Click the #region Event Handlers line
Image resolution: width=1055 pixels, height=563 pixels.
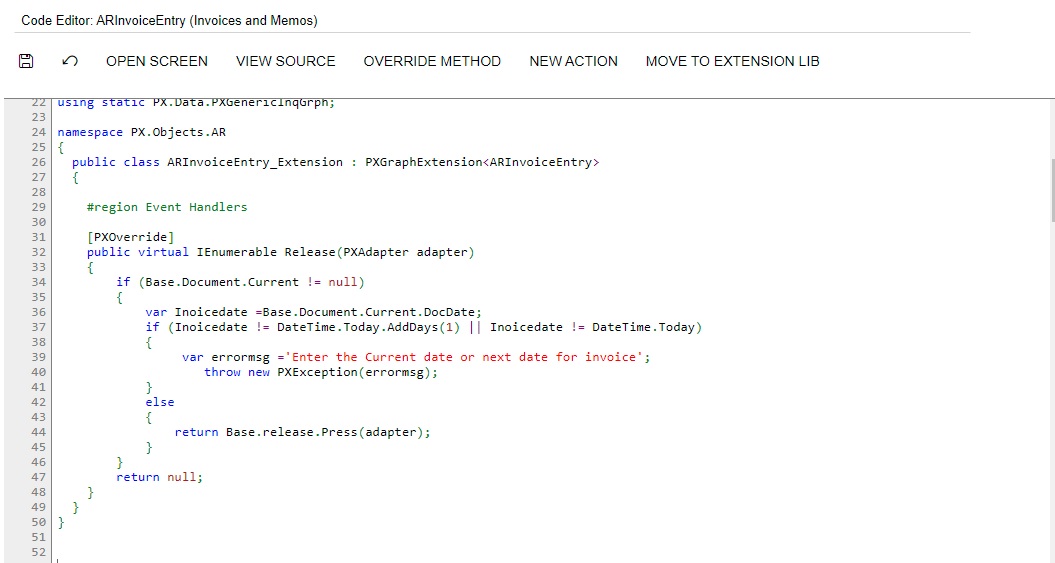click(x=167, y=207)
